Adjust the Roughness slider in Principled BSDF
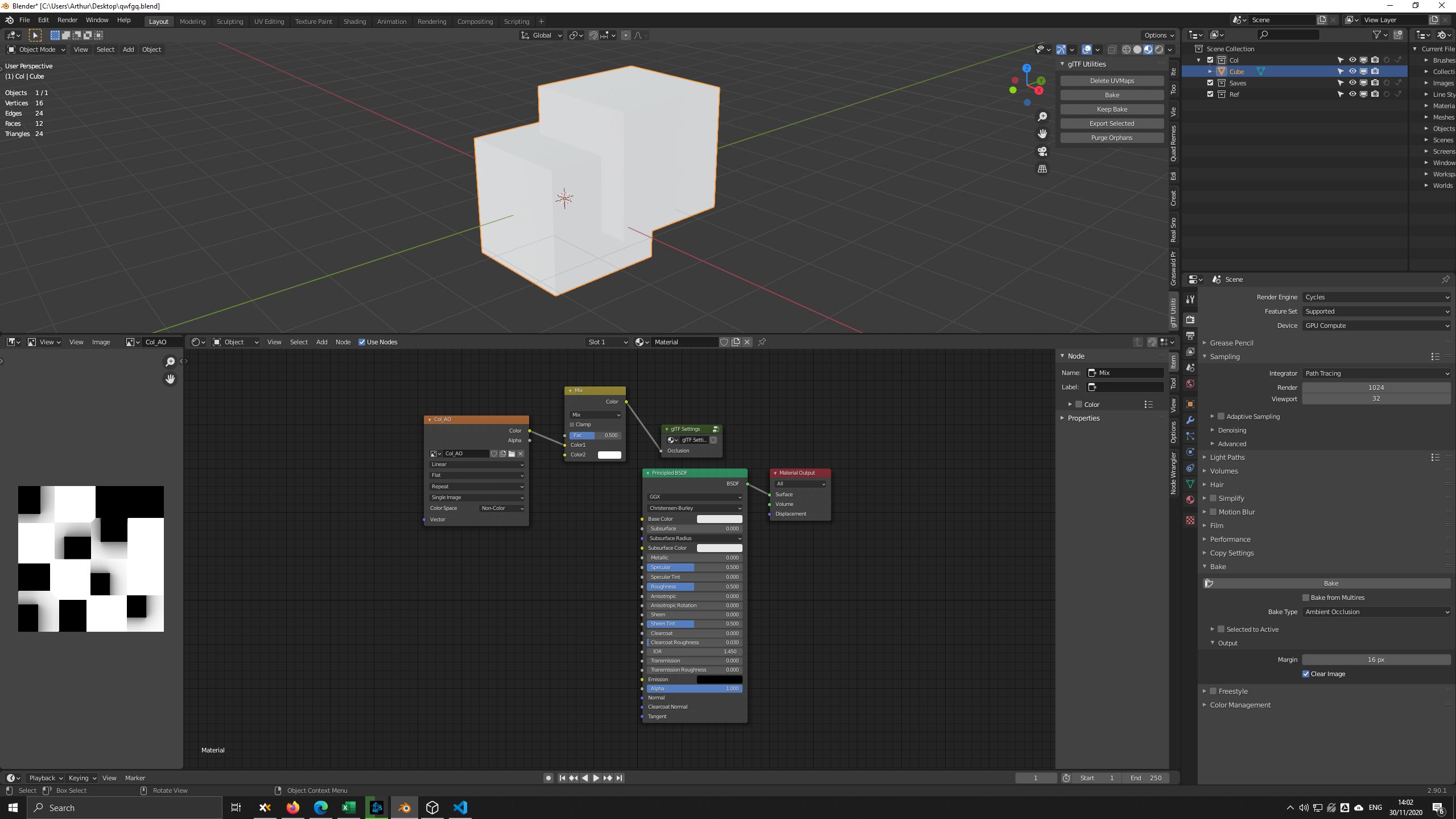This screenshot has height=819, width=1456. tap(694, 587)
